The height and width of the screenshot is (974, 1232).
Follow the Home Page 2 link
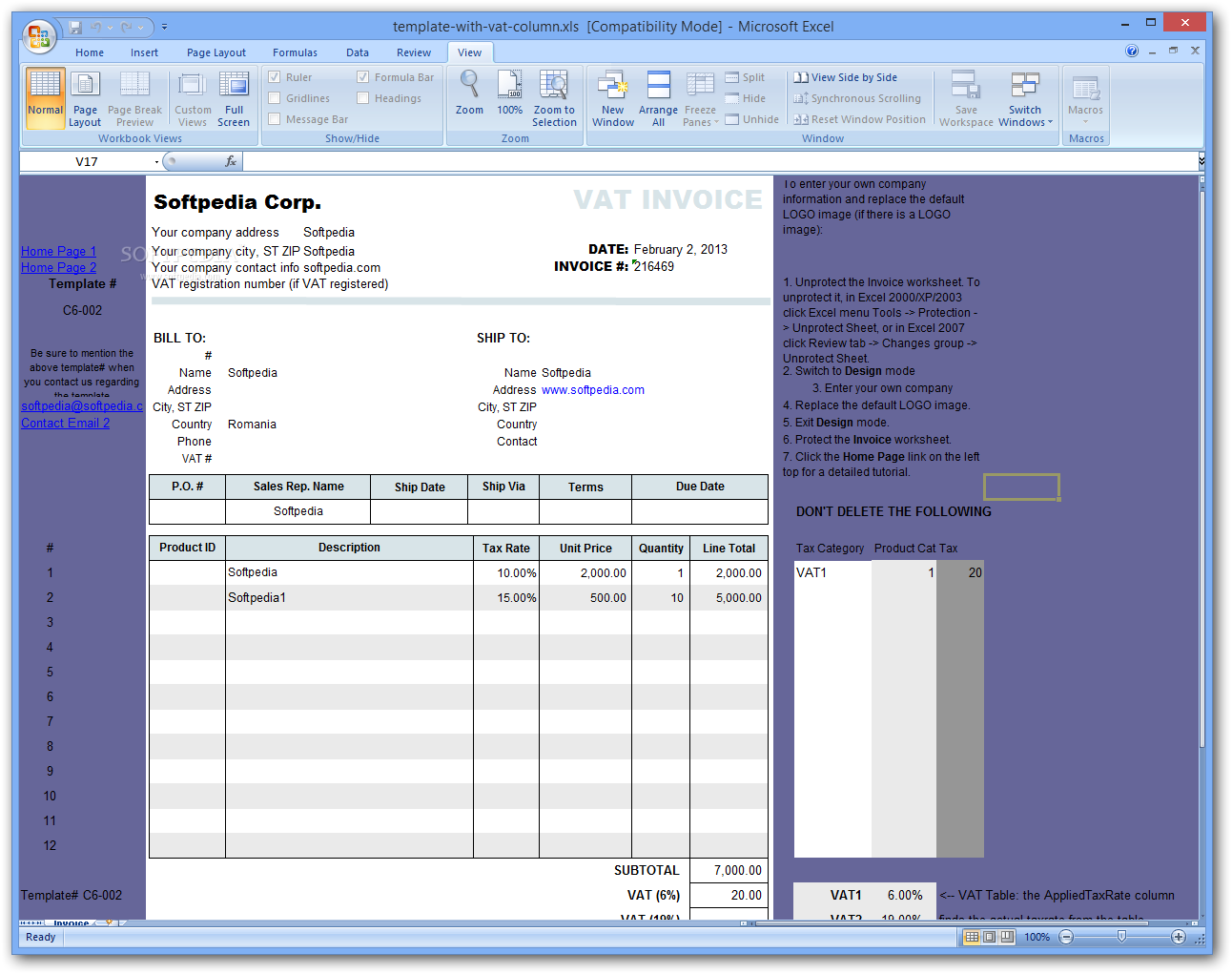59,268
